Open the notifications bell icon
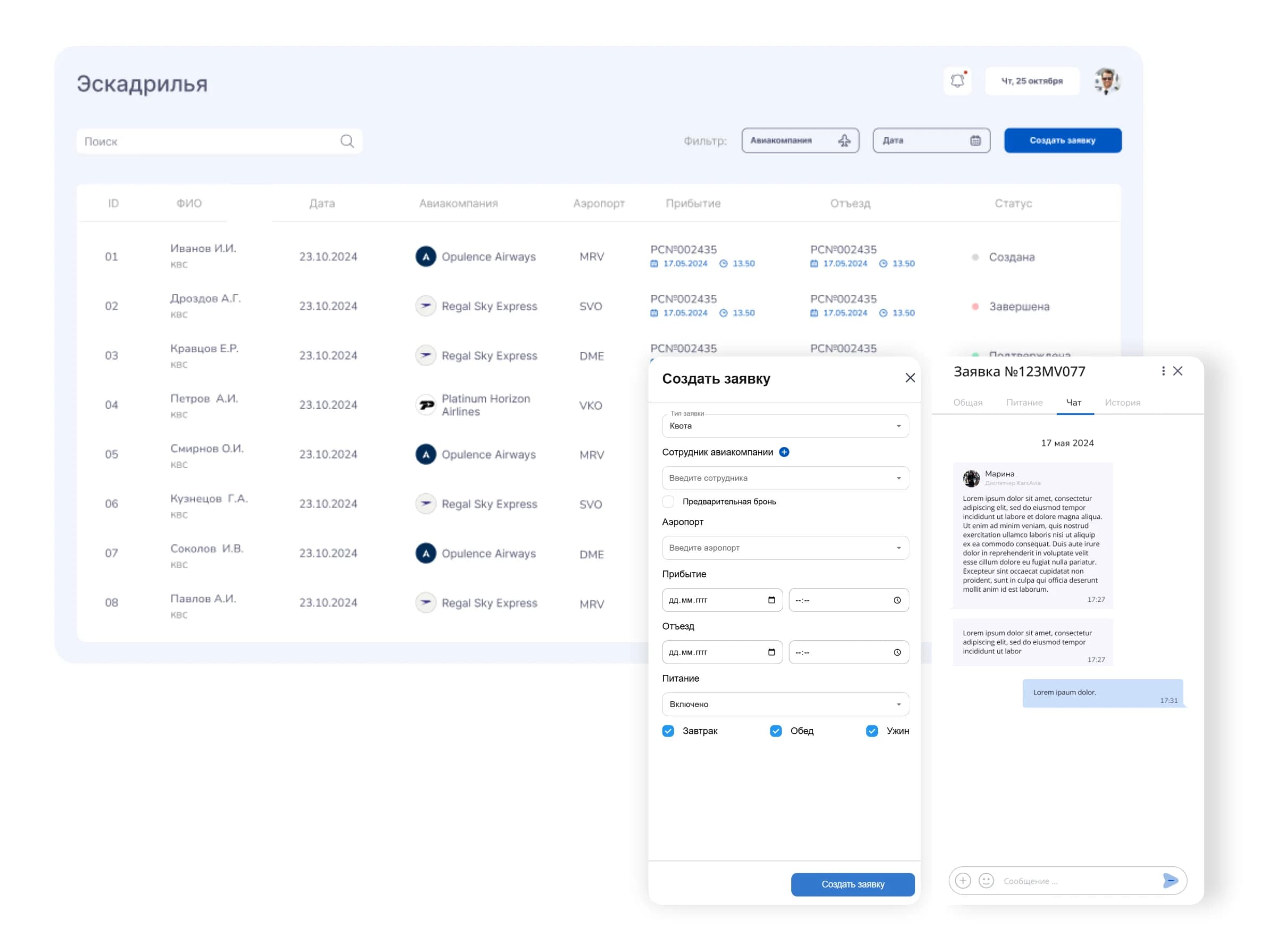The image size is (1269, 952). point(958,81)
